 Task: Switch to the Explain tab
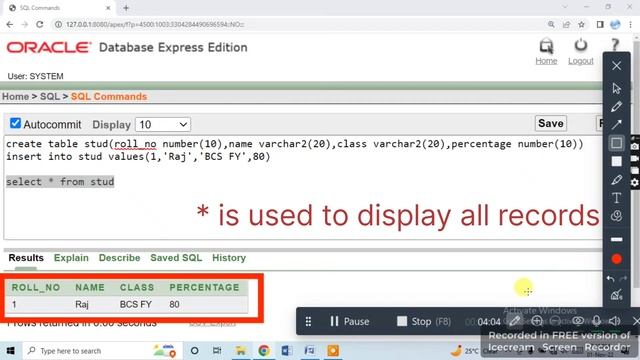point(71,258)
